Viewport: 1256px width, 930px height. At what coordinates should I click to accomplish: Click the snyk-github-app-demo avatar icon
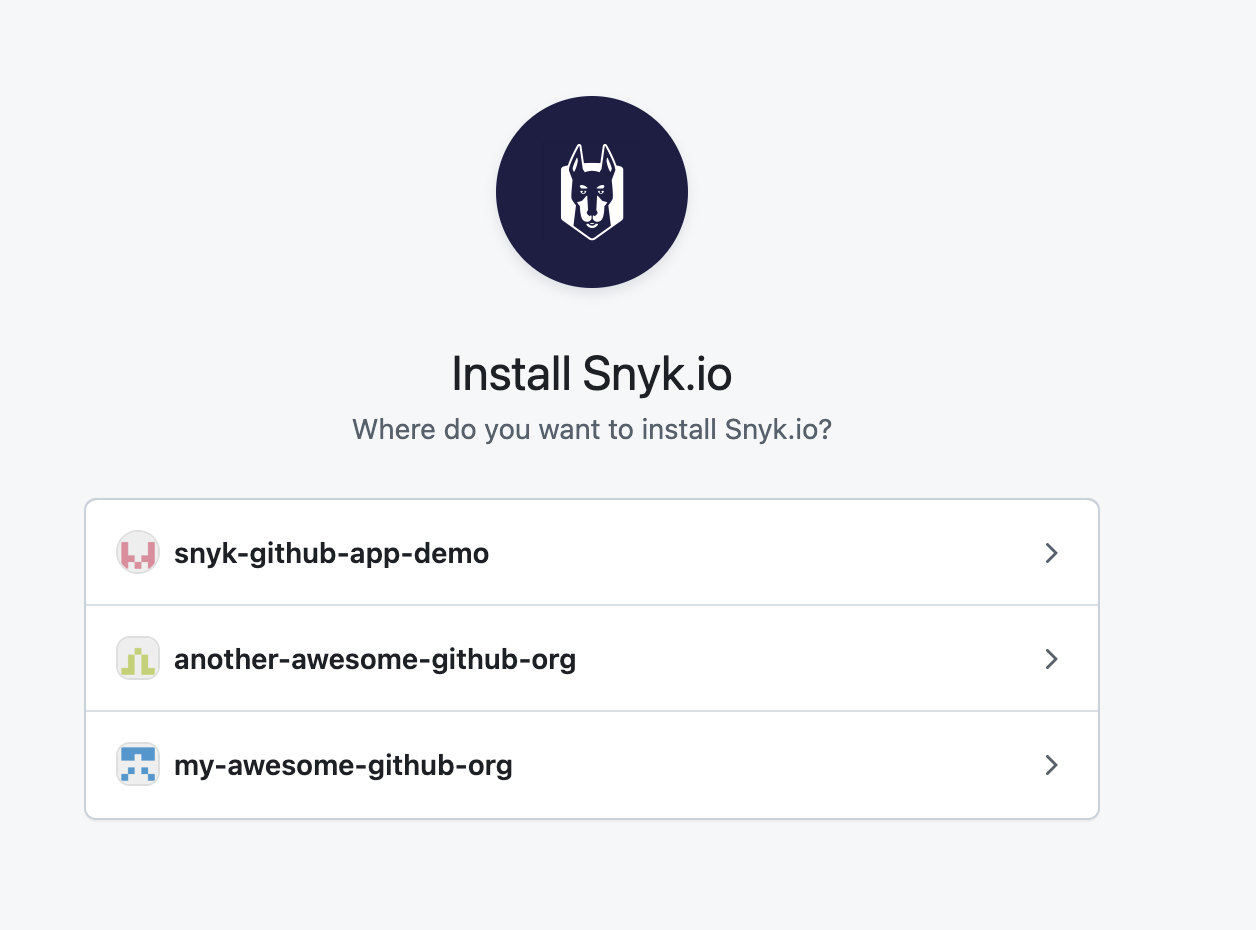tap(138, 552)
